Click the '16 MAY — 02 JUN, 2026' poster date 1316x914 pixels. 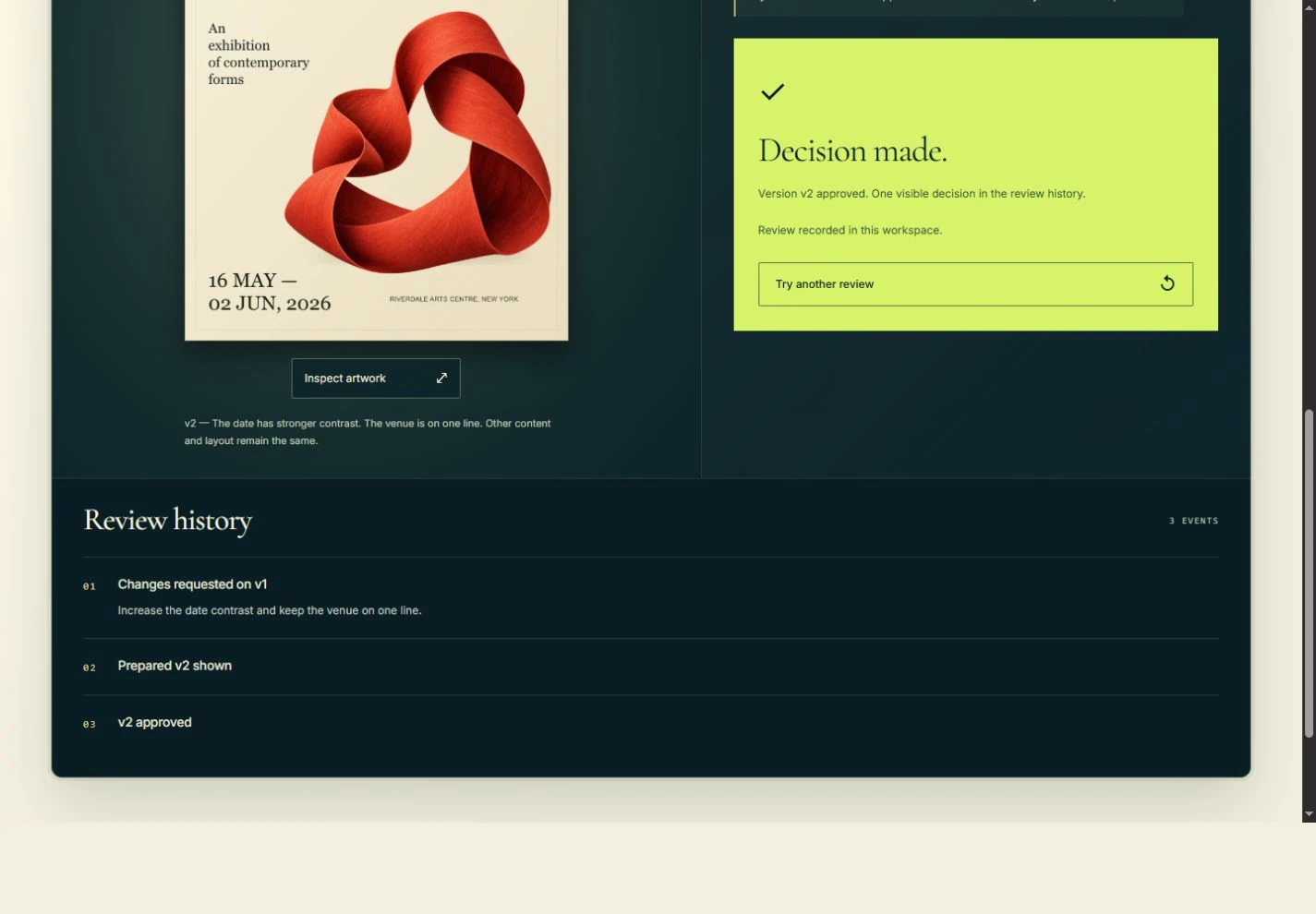click(269, 292)
